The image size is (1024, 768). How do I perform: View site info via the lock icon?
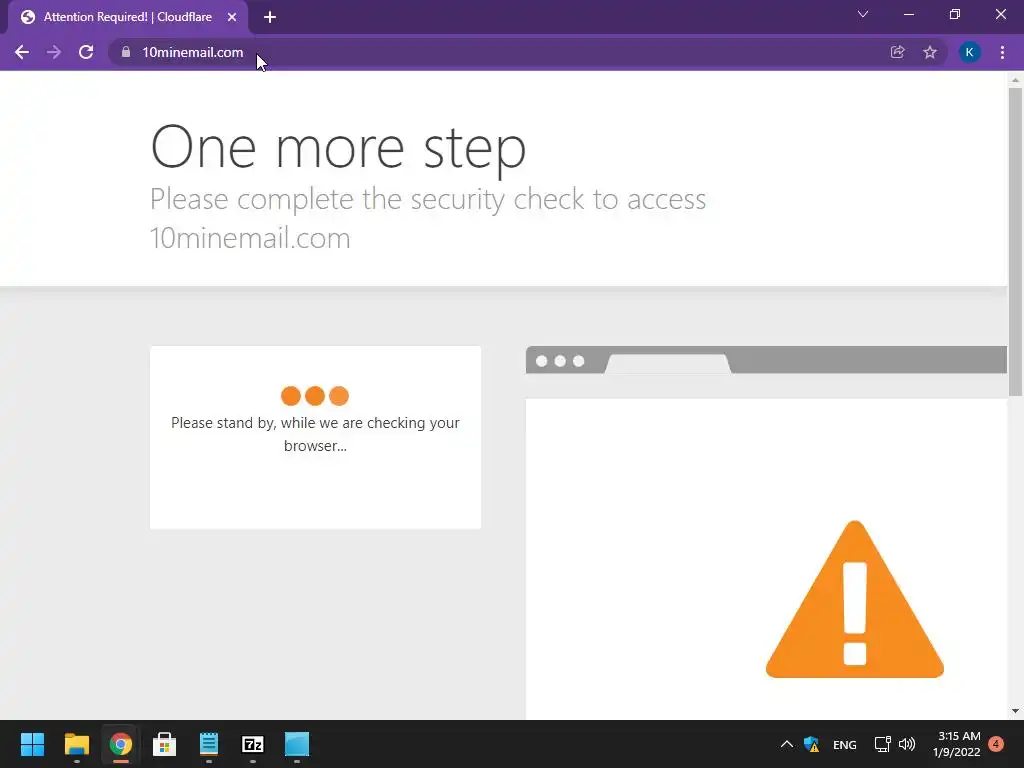[126, 52]
